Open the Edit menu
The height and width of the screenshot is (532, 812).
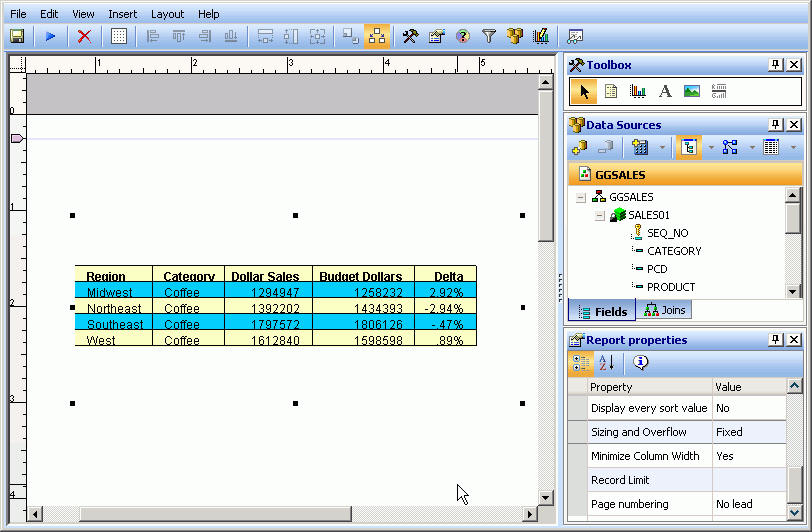point(49,14)
